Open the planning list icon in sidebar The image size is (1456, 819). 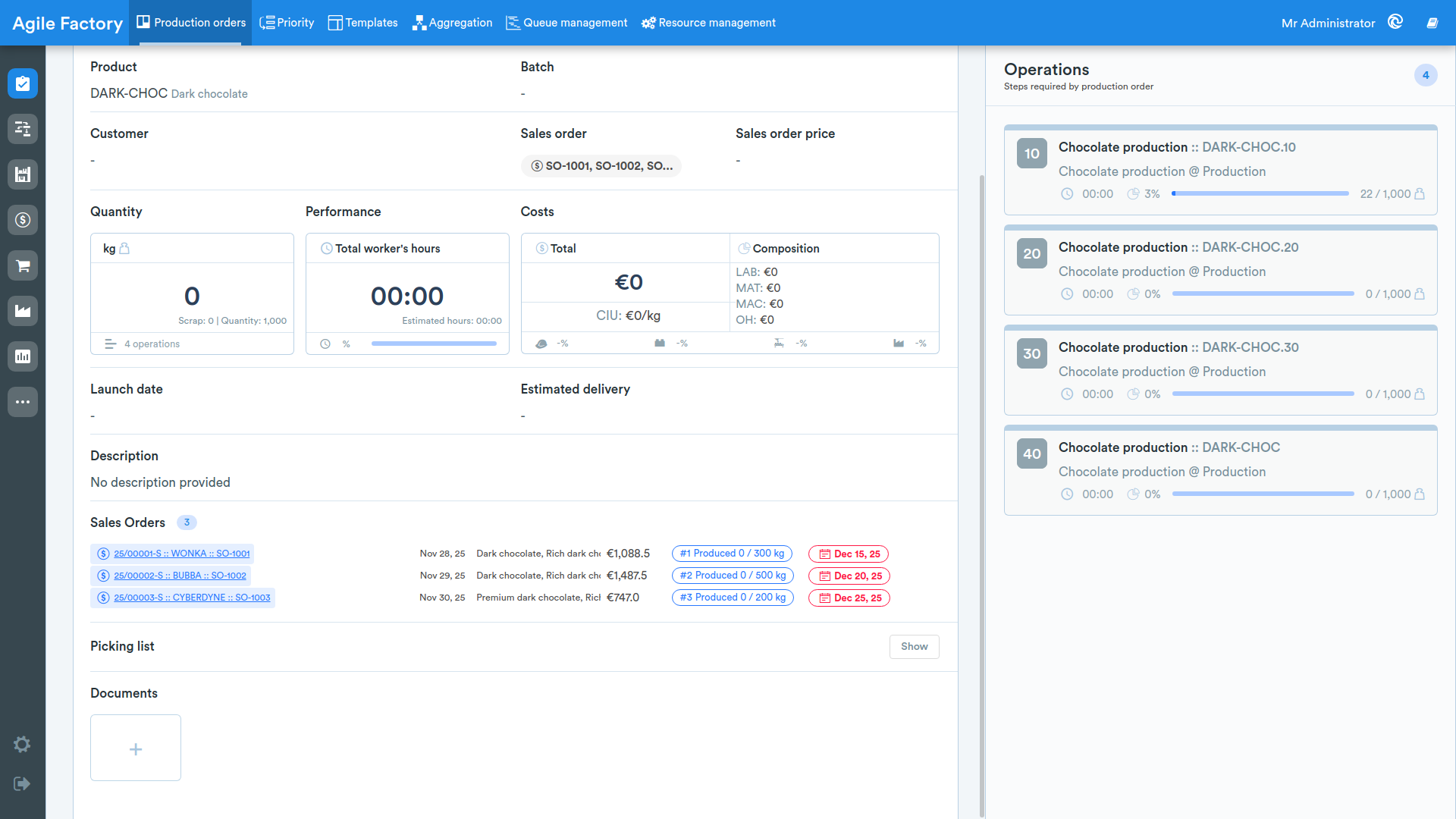(x=23, y=129)
